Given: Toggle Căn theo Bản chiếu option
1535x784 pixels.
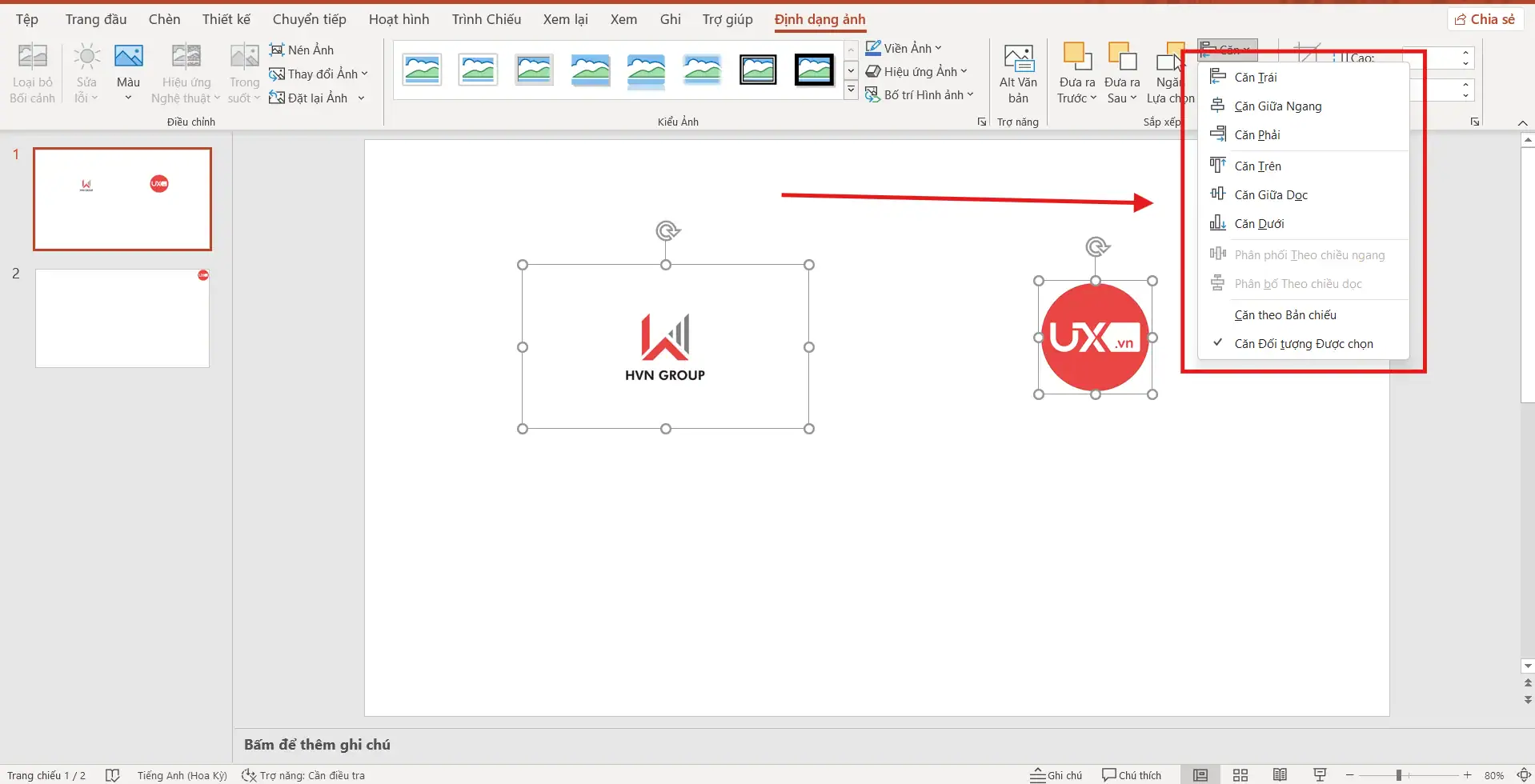Looking at the screenshot, I should point(1303,314).
